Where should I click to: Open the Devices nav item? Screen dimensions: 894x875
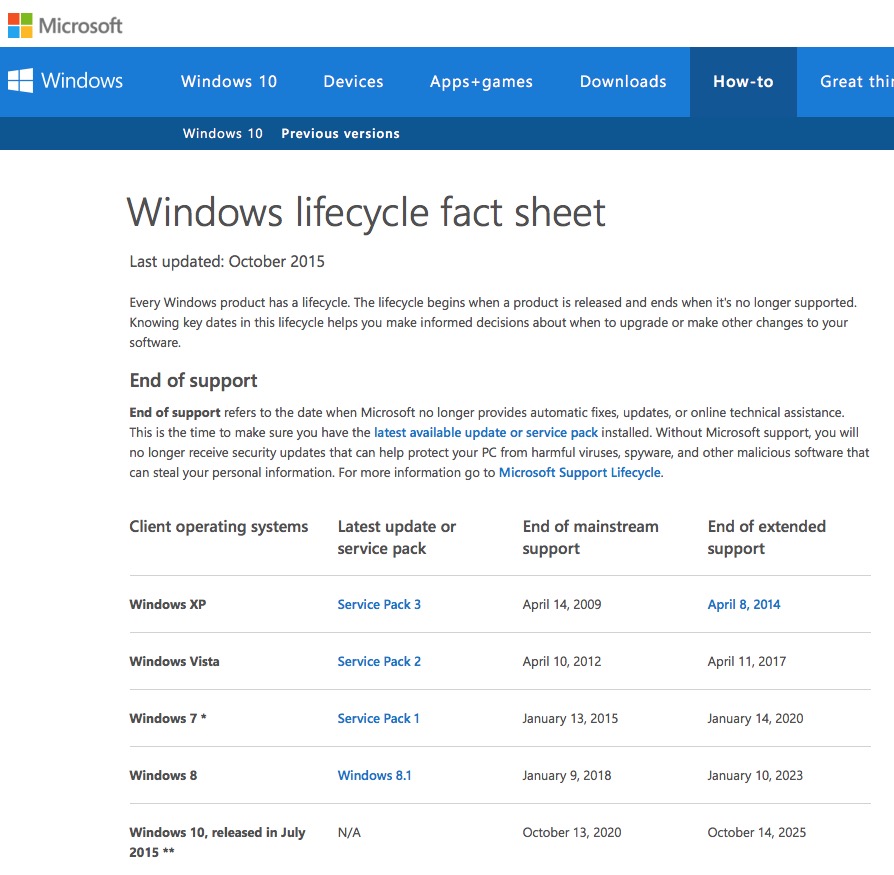(x=353, y=82)
